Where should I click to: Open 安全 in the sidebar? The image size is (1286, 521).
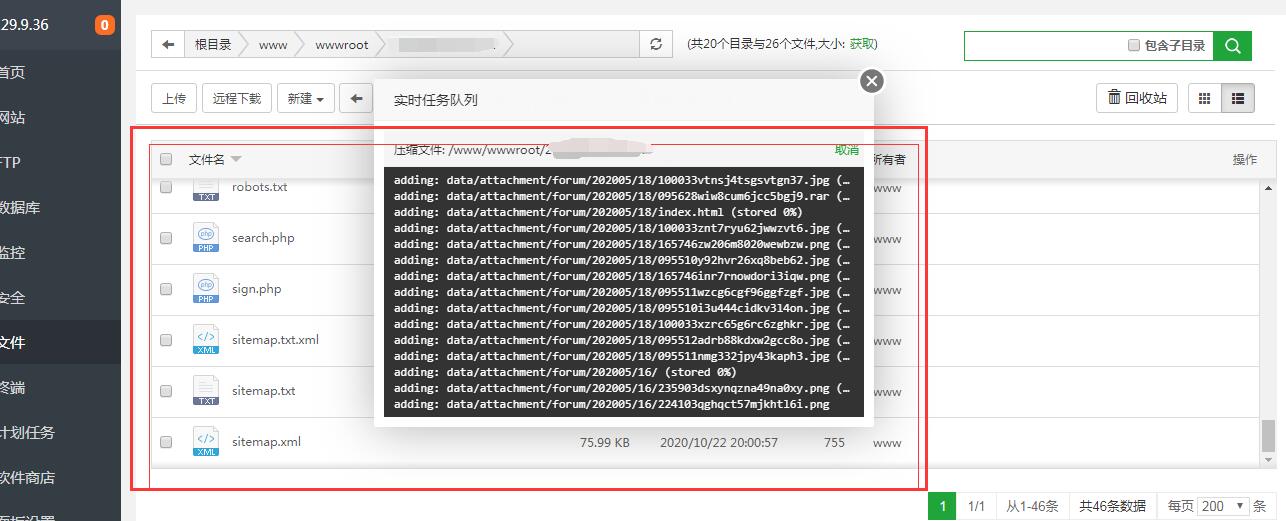coord(12,298)
